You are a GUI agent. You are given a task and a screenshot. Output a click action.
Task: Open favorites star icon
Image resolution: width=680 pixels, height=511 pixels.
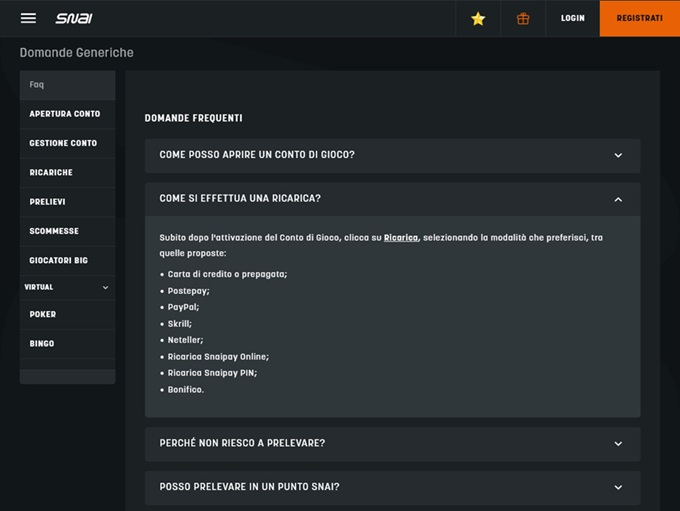click(478, 18)
